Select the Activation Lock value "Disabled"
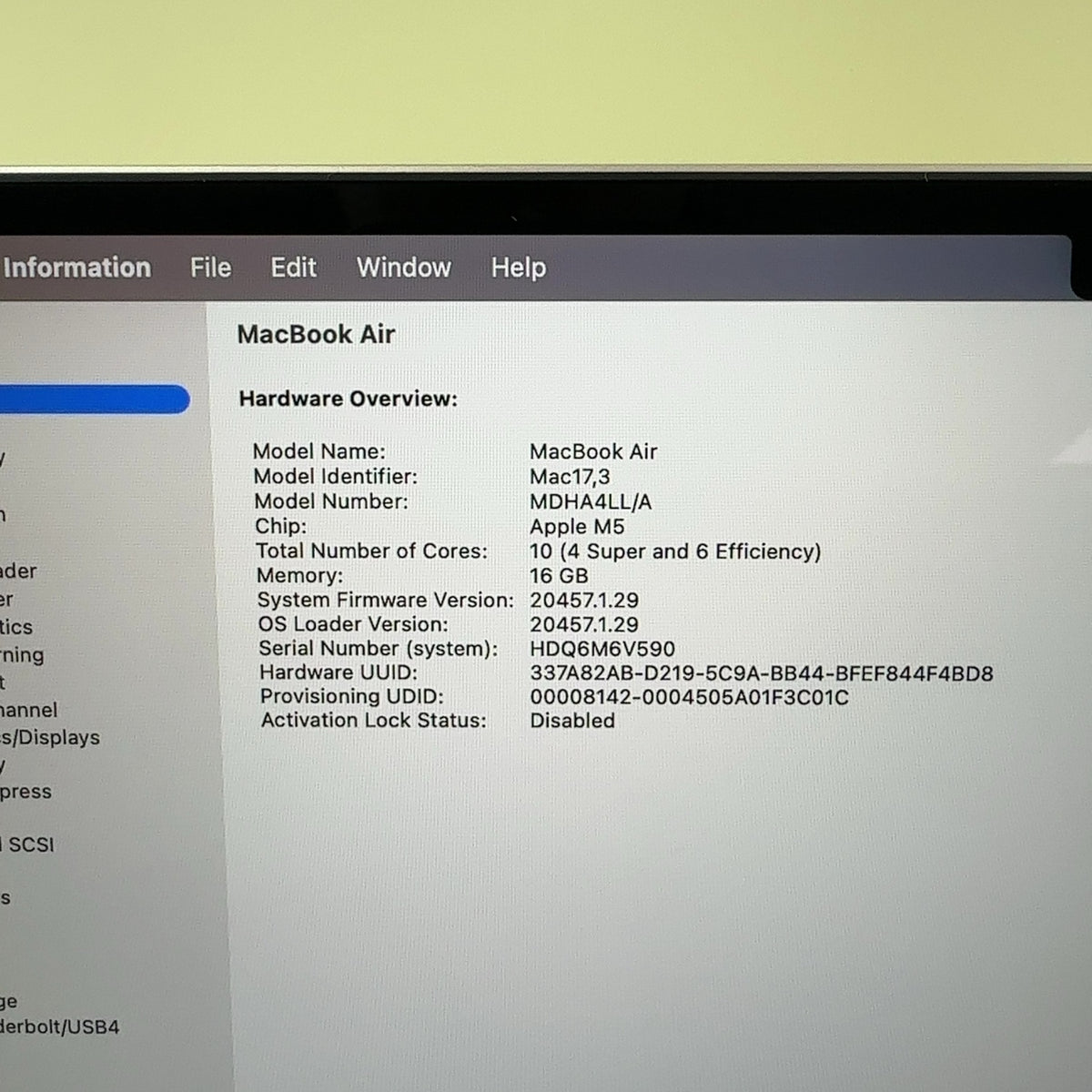 (572, 721)
